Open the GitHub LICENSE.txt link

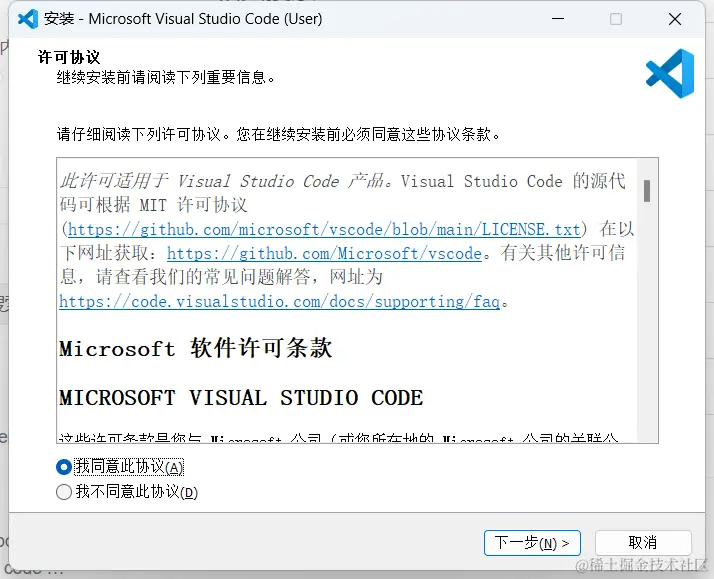pos(324,229)
